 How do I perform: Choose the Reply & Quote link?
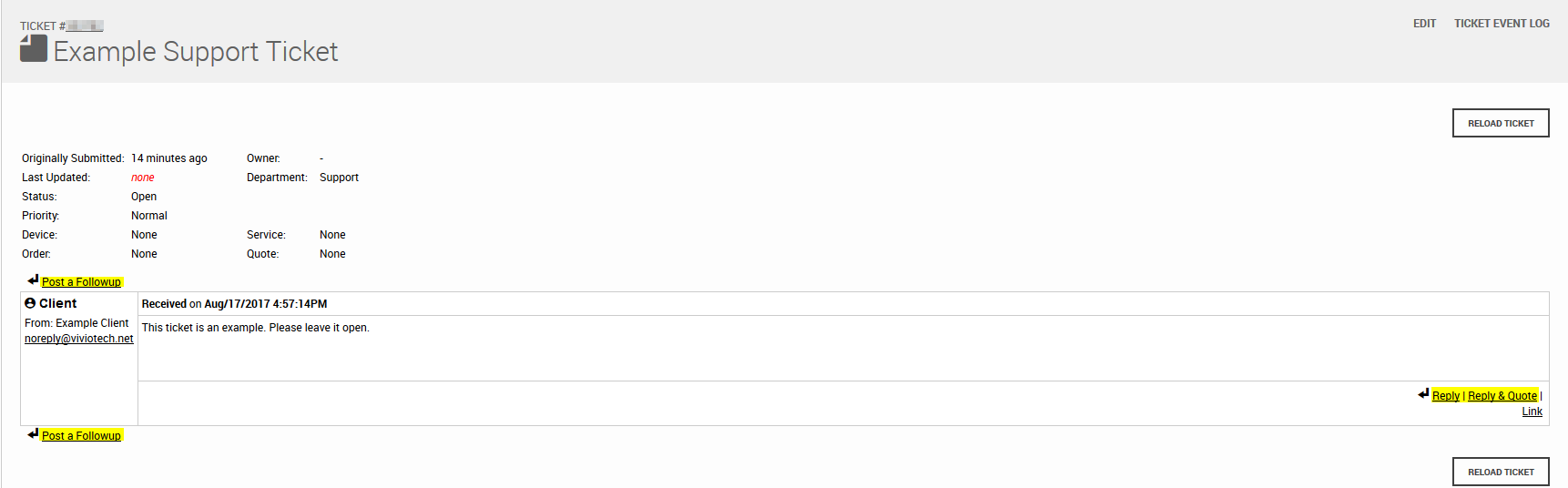tap(1502, 396)
